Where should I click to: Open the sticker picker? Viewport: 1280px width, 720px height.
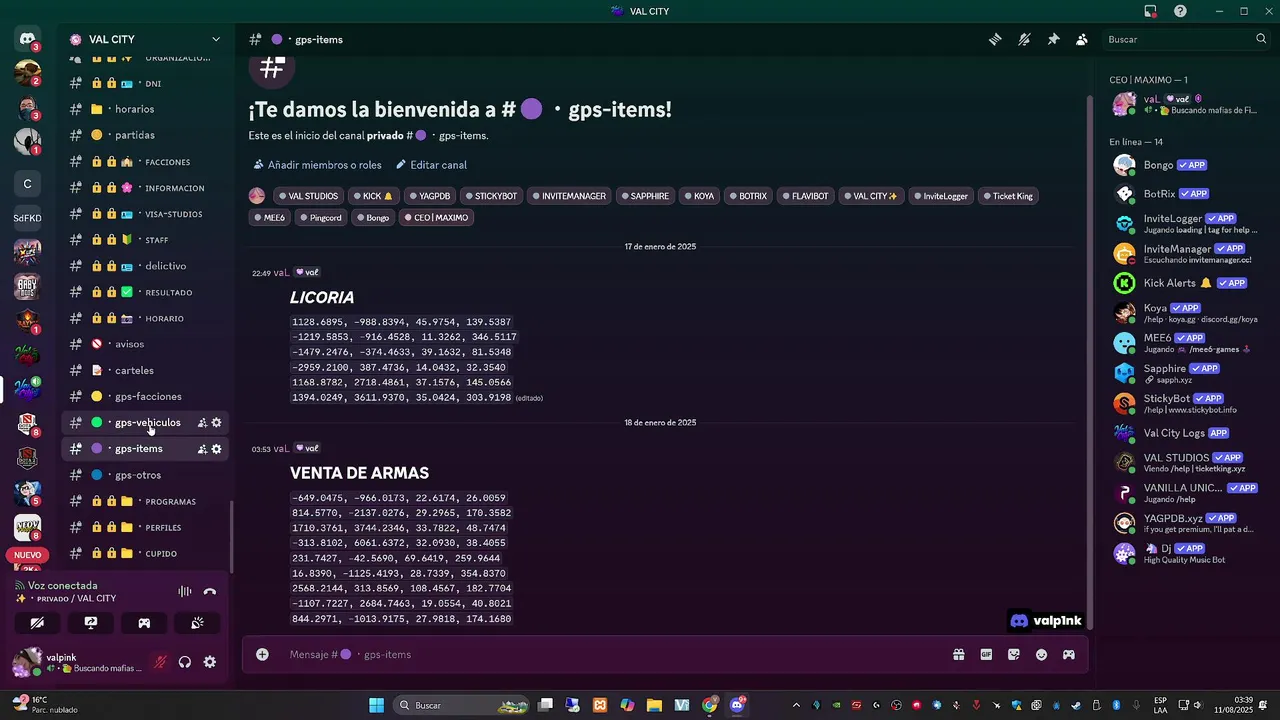point(1014,654)
